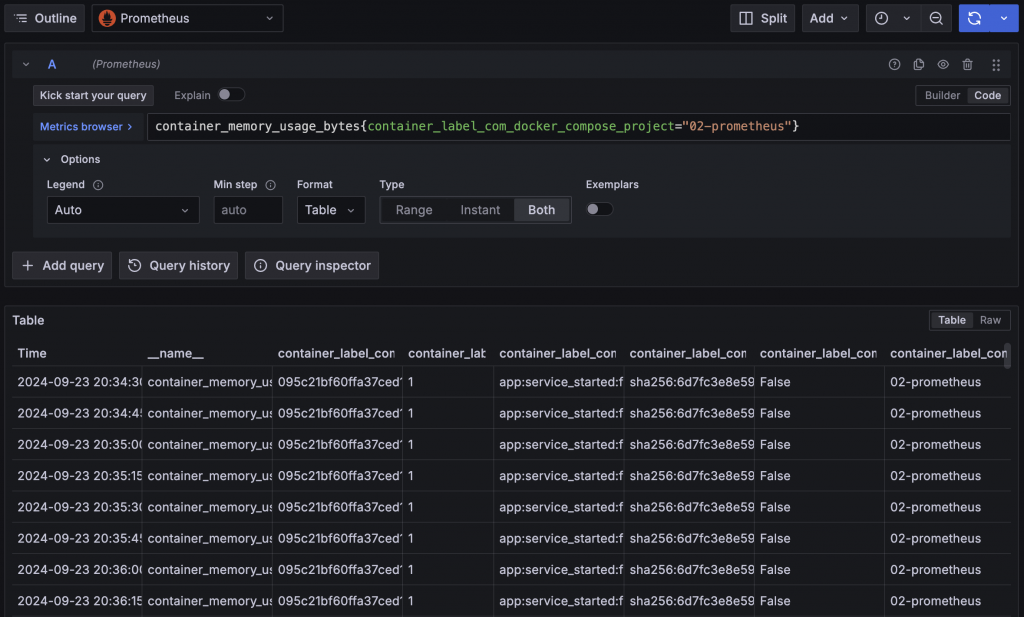
Task: Click the PromQL query input field
Action: coord(578,127)
